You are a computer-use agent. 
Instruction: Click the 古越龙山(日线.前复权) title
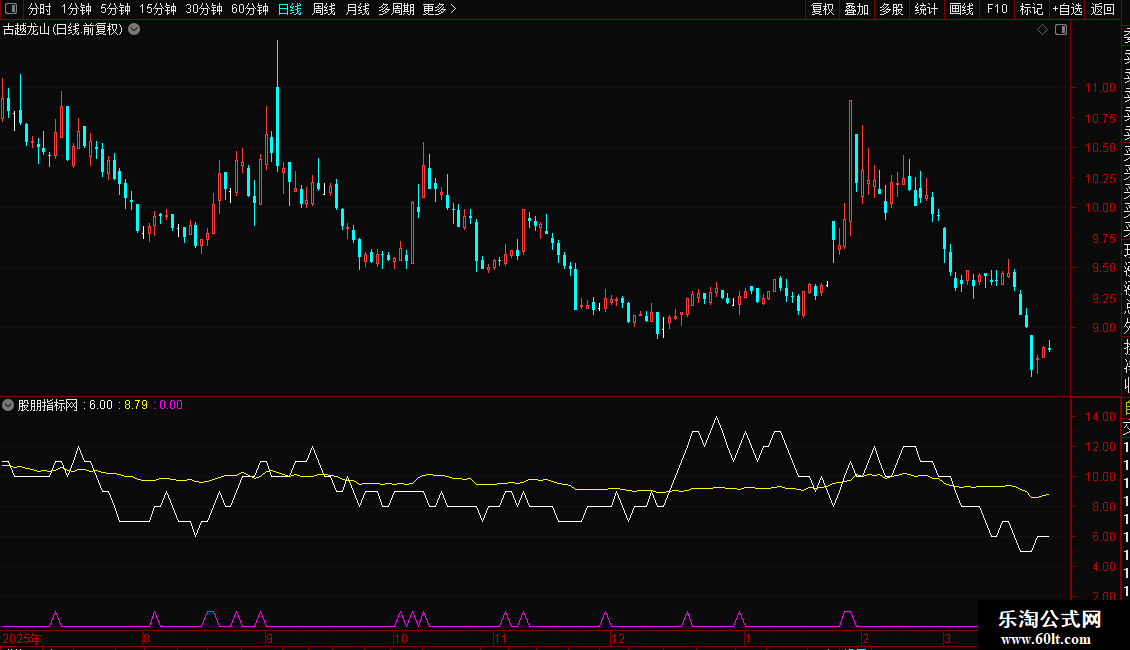coord(63,30)
